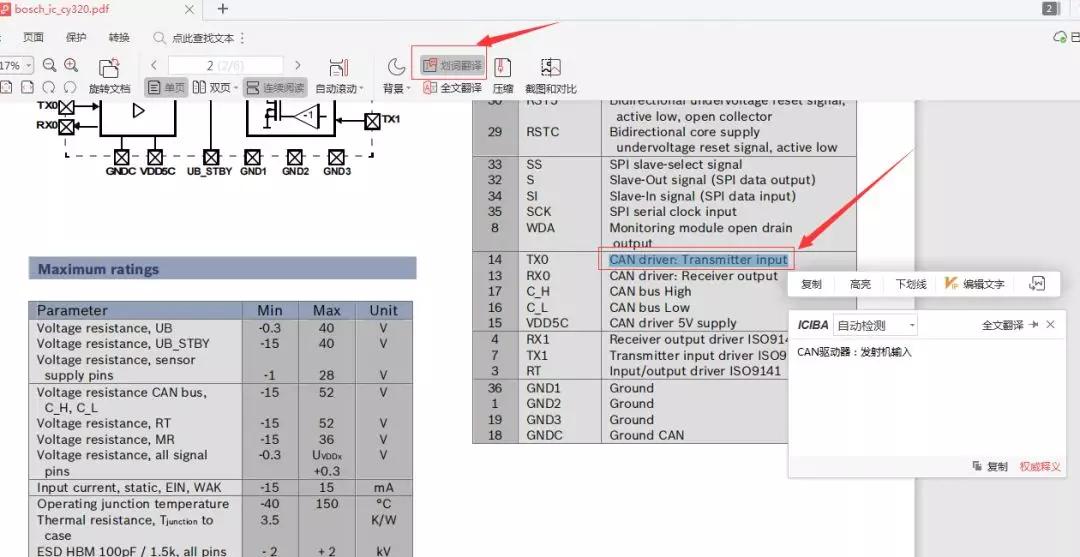Open the 保护 menu
The image size is (1080, 557).
tap(76, 38)
